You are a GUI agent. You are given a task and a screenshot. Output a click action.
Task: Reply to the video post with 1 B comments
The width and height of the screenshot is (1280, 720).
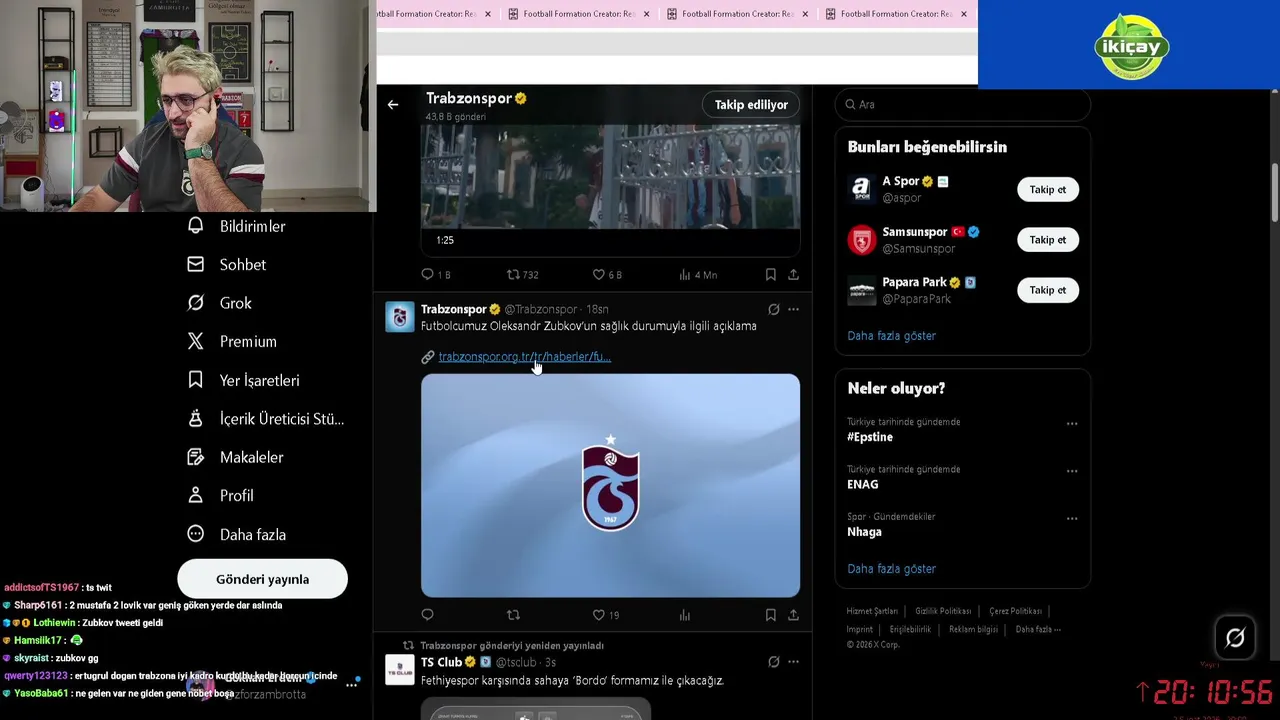435,274
